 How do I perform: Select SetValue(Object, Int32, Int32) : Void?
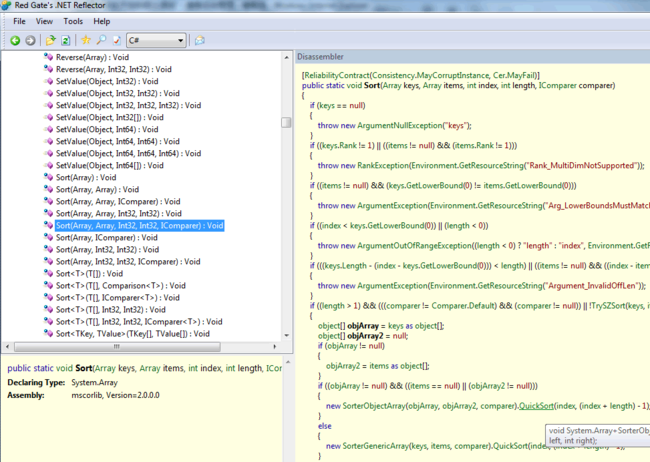pyautogui.click(x=118, y=93)
